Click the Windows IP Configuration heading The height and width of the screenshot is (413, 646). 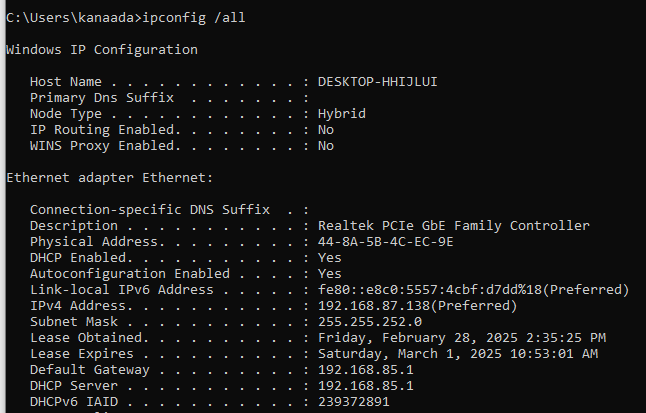pyautogui.click(x=102, y=49)
